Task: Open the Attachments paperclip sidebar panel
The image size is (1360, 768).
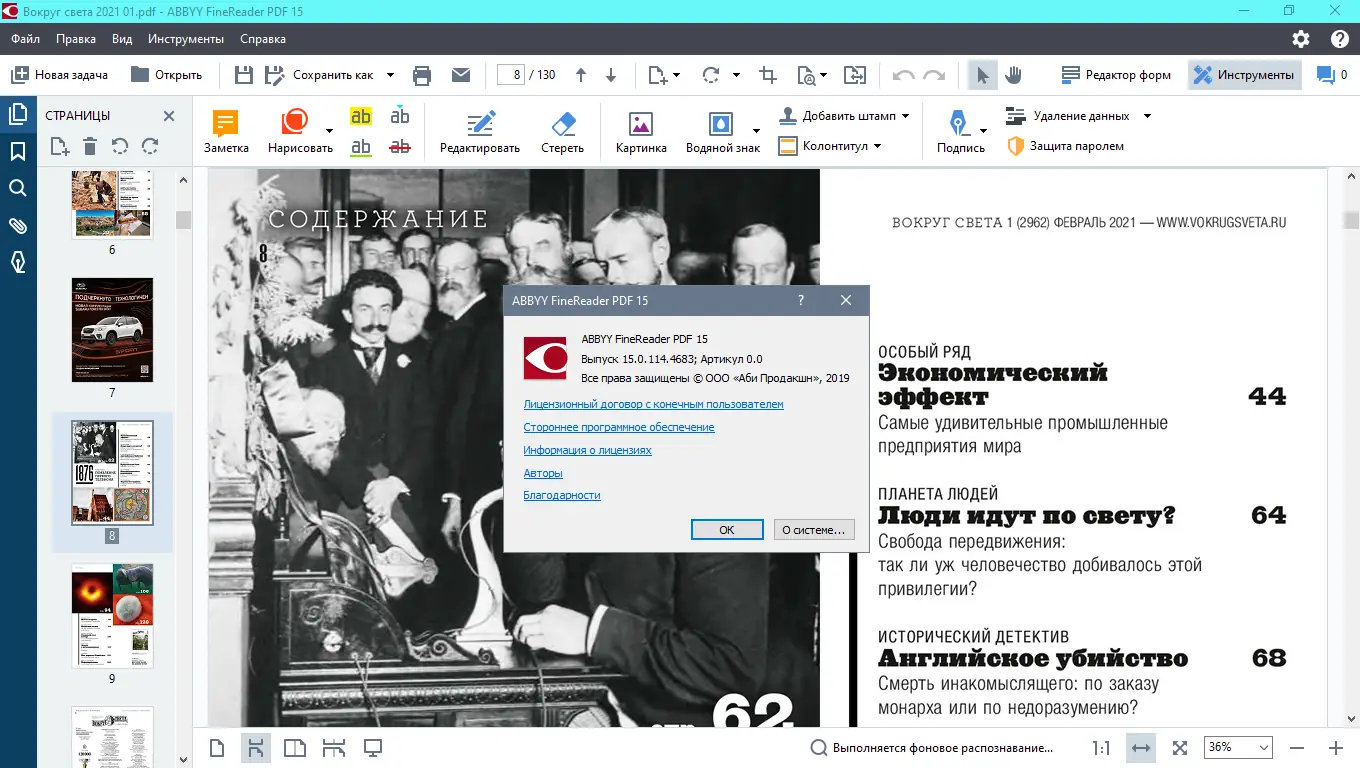Action: coord(18,225)
